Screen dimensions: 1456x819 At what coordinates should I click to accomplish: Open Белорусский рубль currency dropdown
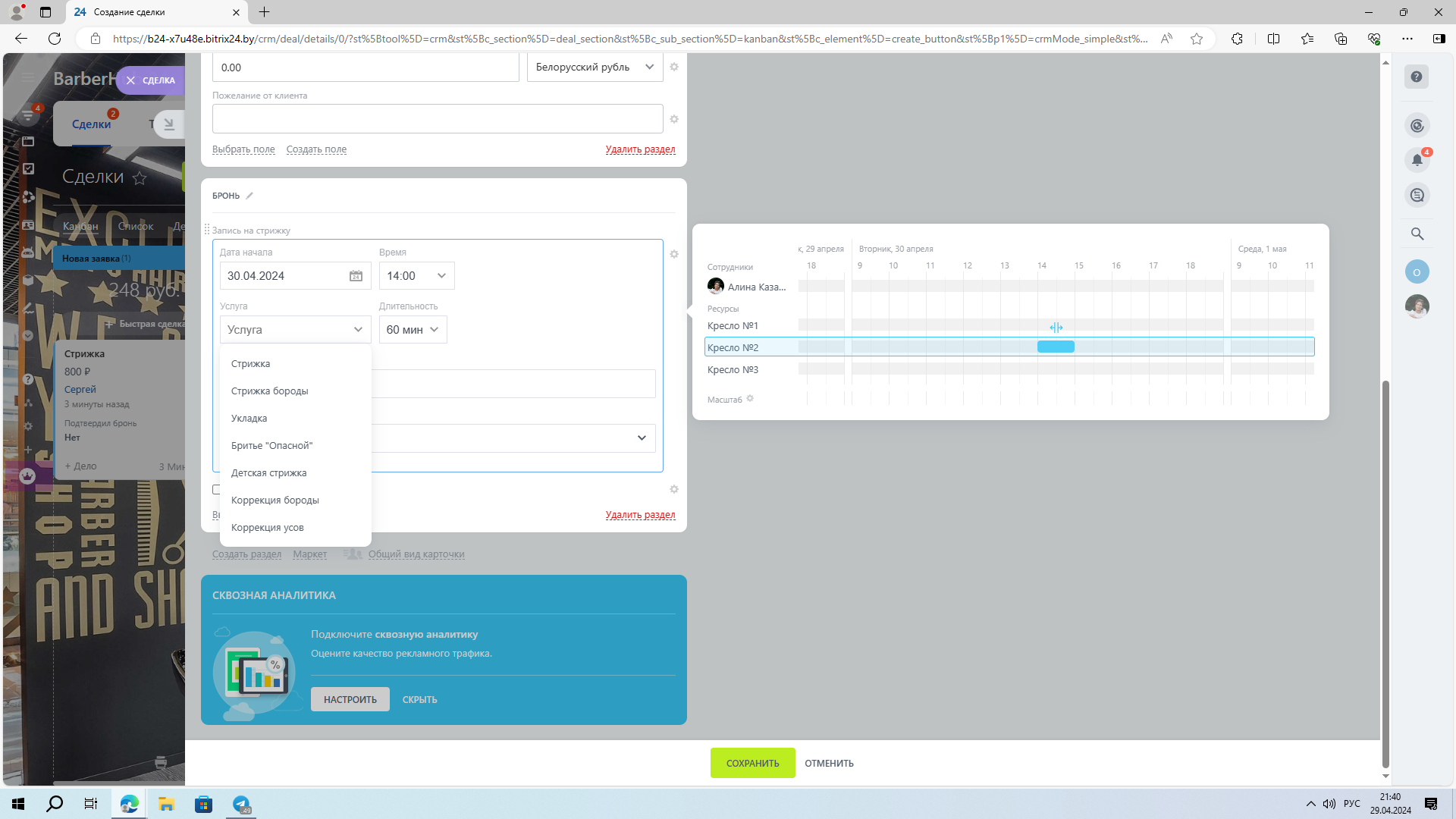tap(595, 67)
